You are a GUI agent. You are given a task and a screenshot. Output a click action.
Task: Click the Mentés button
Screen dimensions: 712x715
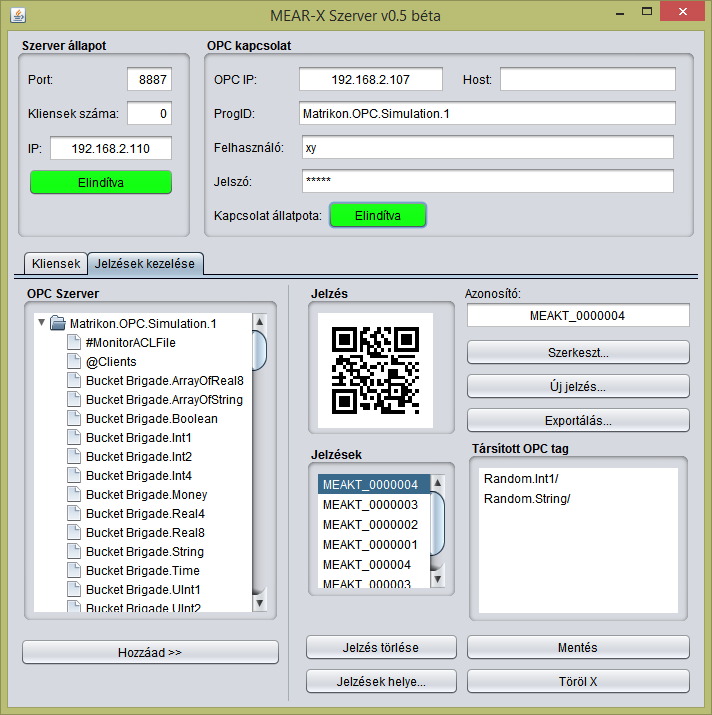578,647
